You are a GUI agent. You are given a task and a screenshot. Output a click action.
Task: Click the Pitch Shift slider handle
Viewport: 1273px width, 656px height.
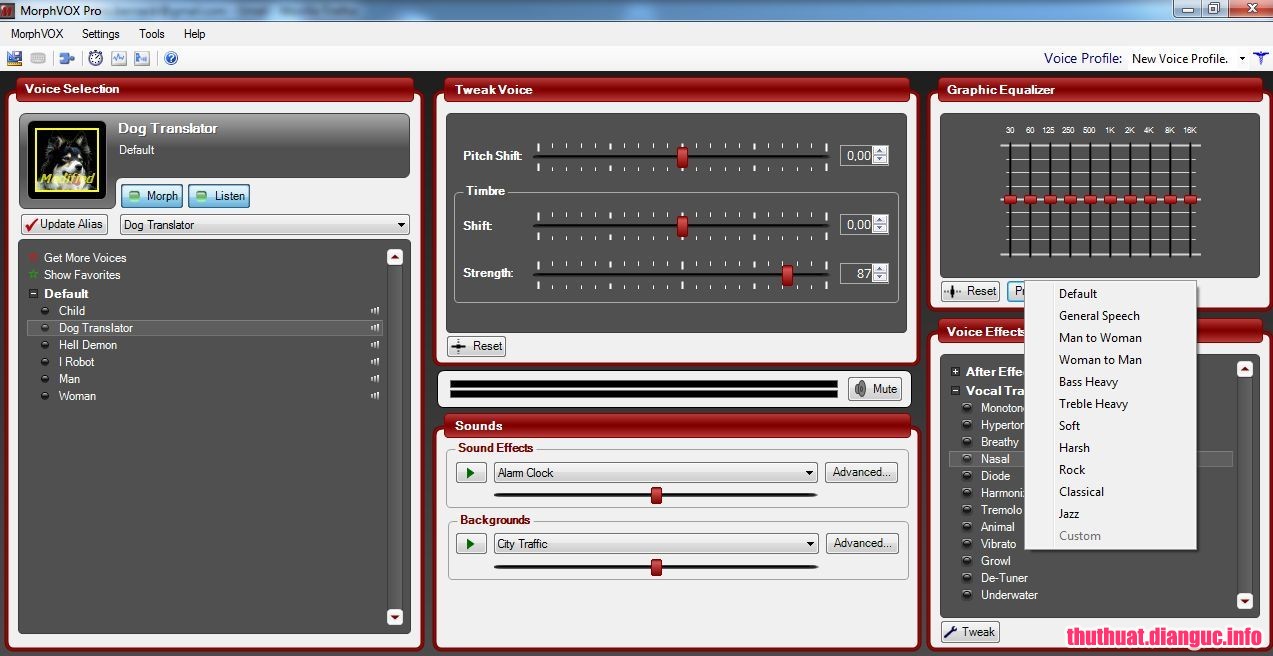(682, 157)
